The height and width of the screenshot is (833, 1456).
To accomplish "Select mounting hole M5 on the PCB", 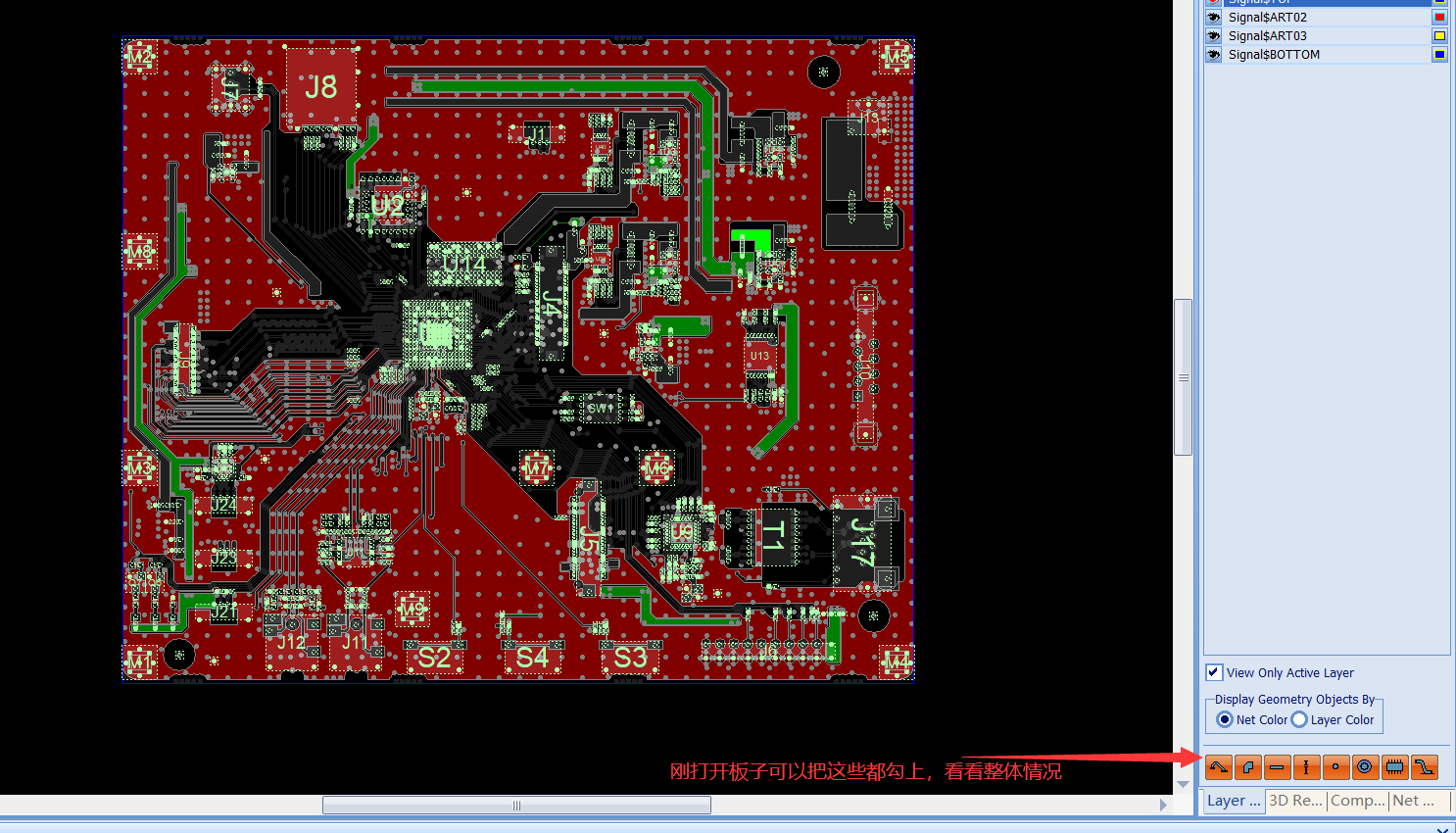I will 897,57.
